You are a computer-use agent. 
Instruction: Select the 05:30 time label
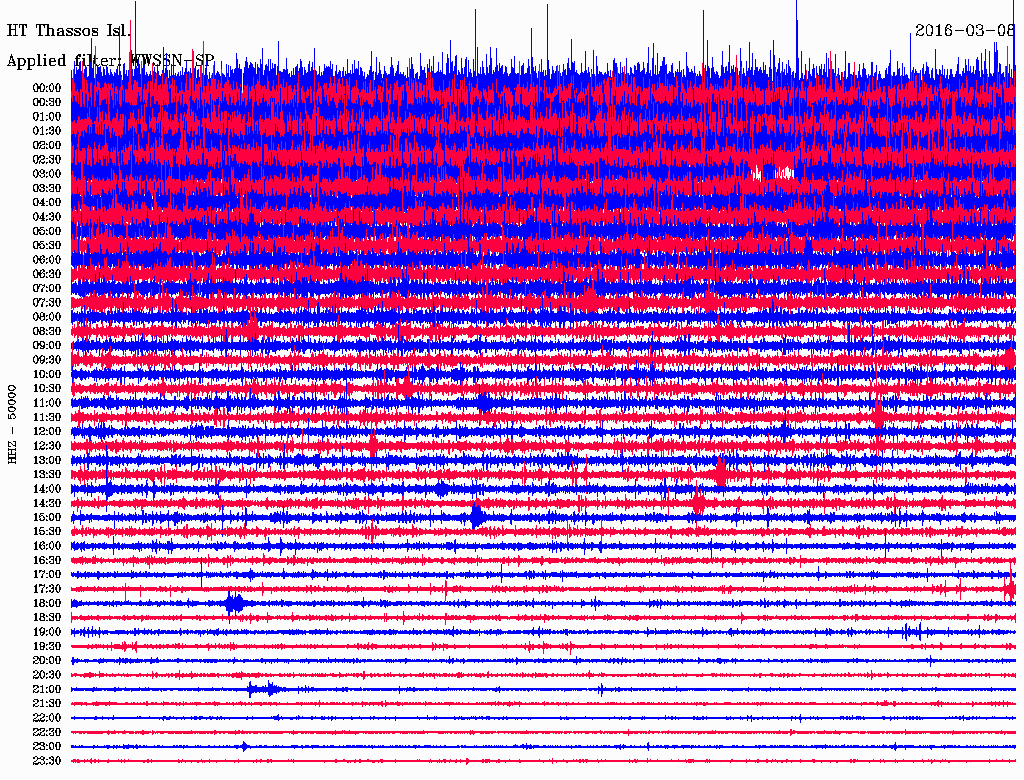click(x=47, y=245)
